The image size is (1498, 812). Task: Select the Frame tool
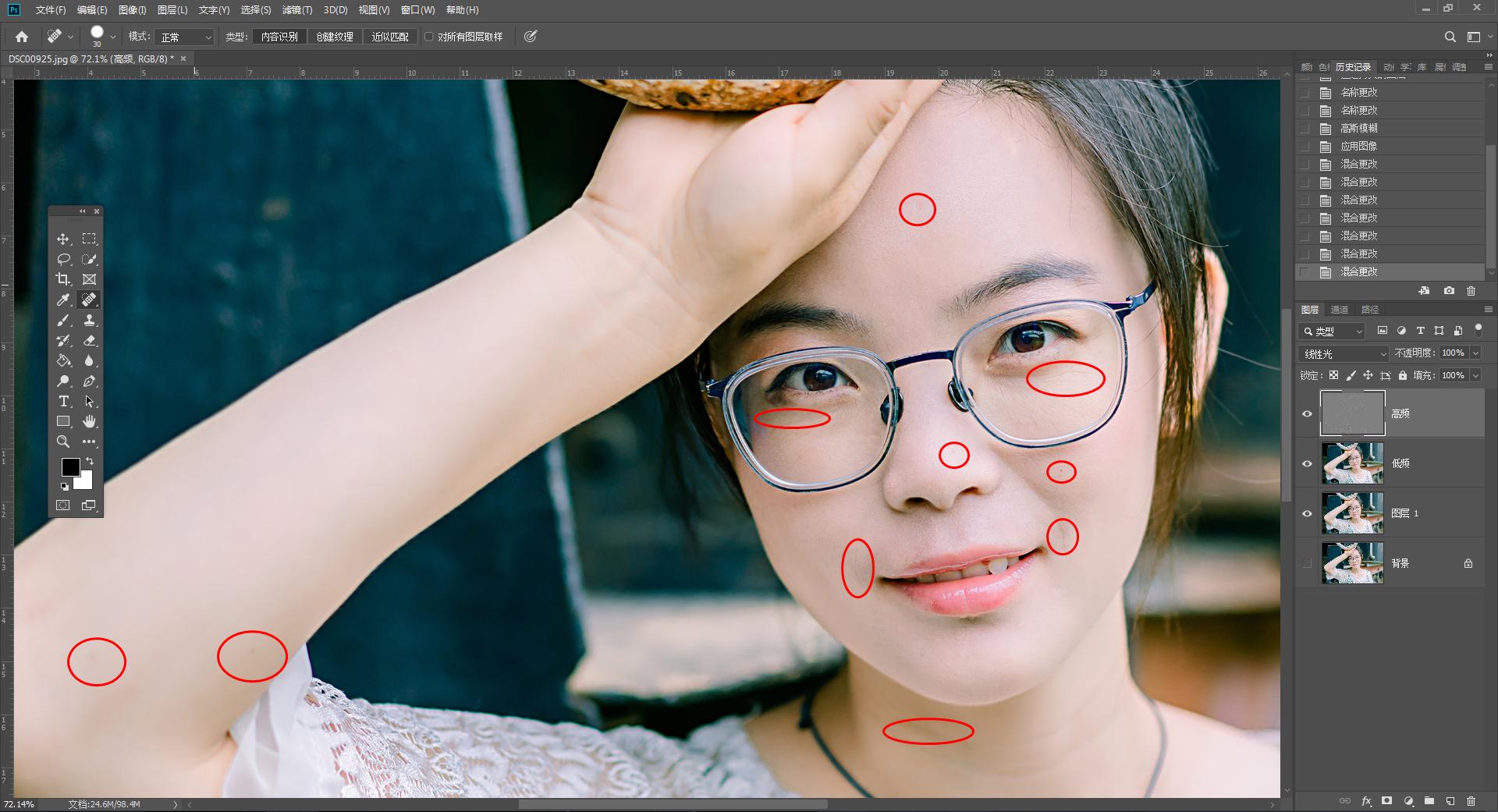click(x=90, y=279)
